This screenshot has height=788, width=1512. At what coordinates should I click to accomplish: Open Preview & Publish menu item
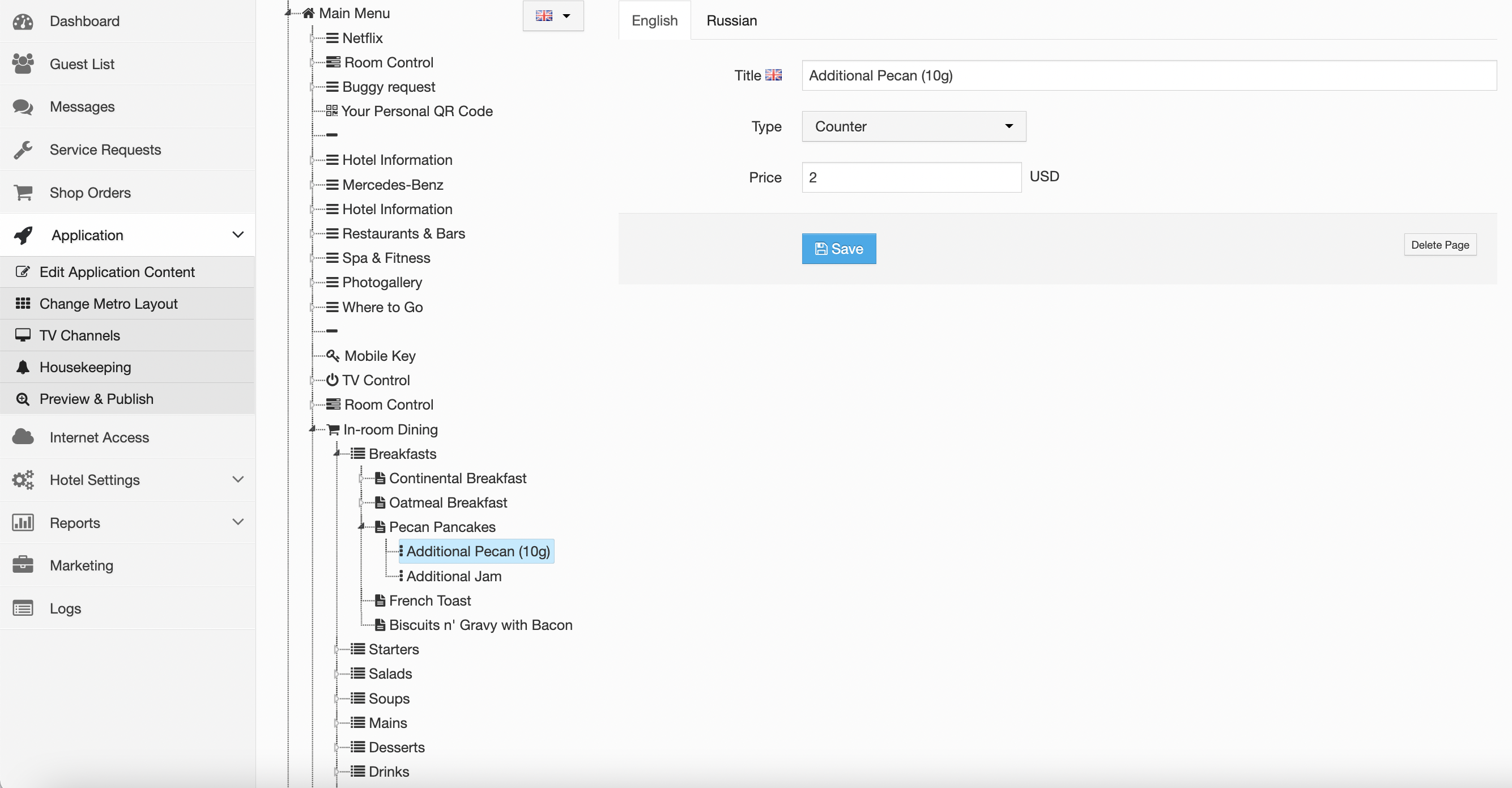(x=127, y=399)
